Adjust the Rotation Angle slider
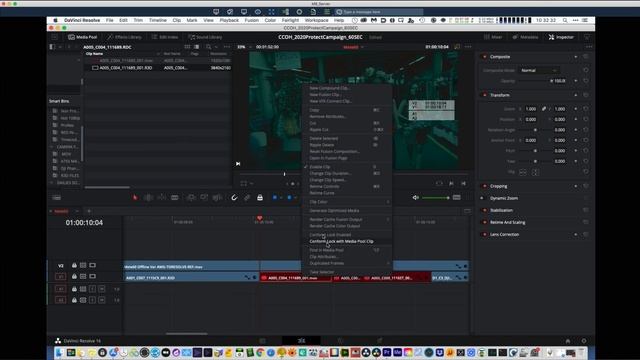Viewport: 640px width, 360px height. click(x=535, y=130)
